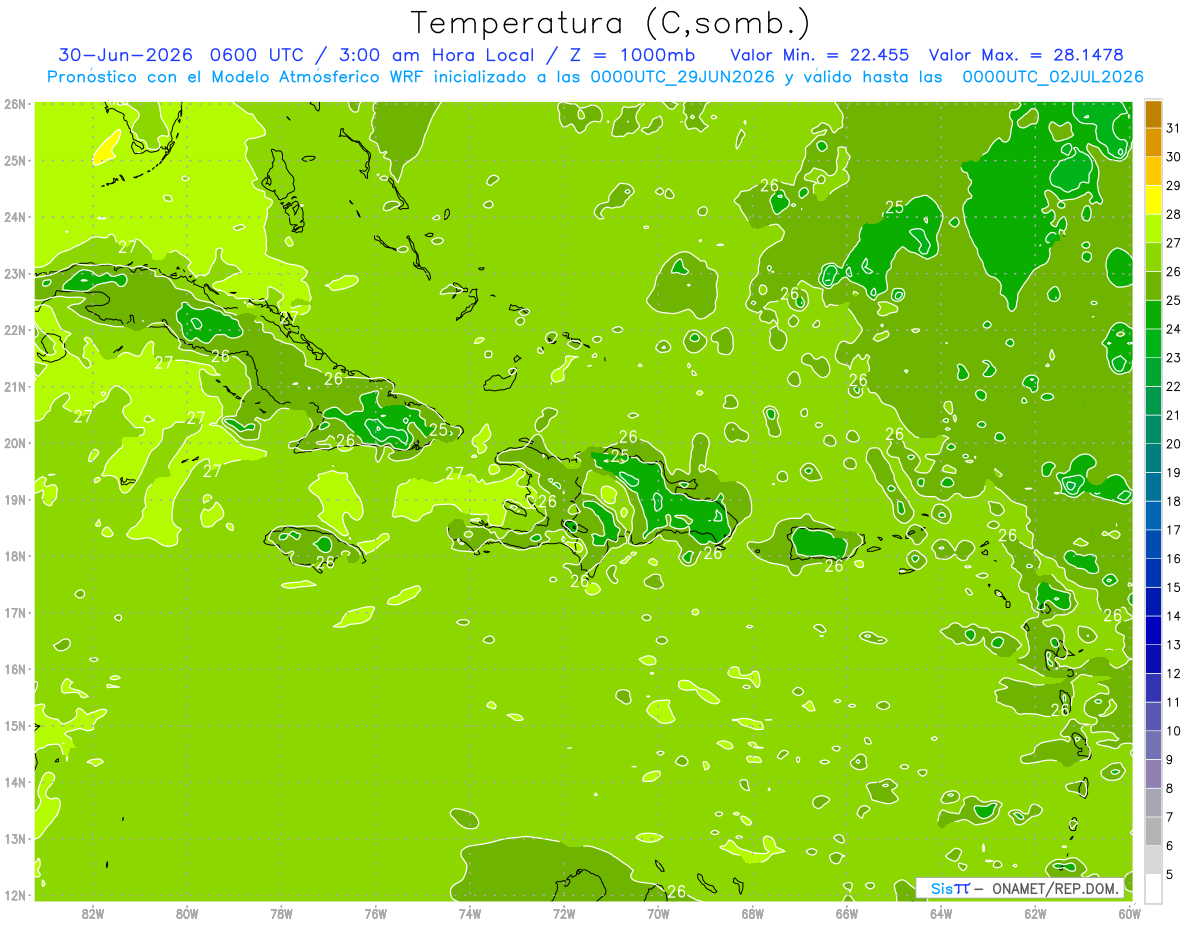
Task: Click the '15N' latitude axis label
Action: pos(15,725)
